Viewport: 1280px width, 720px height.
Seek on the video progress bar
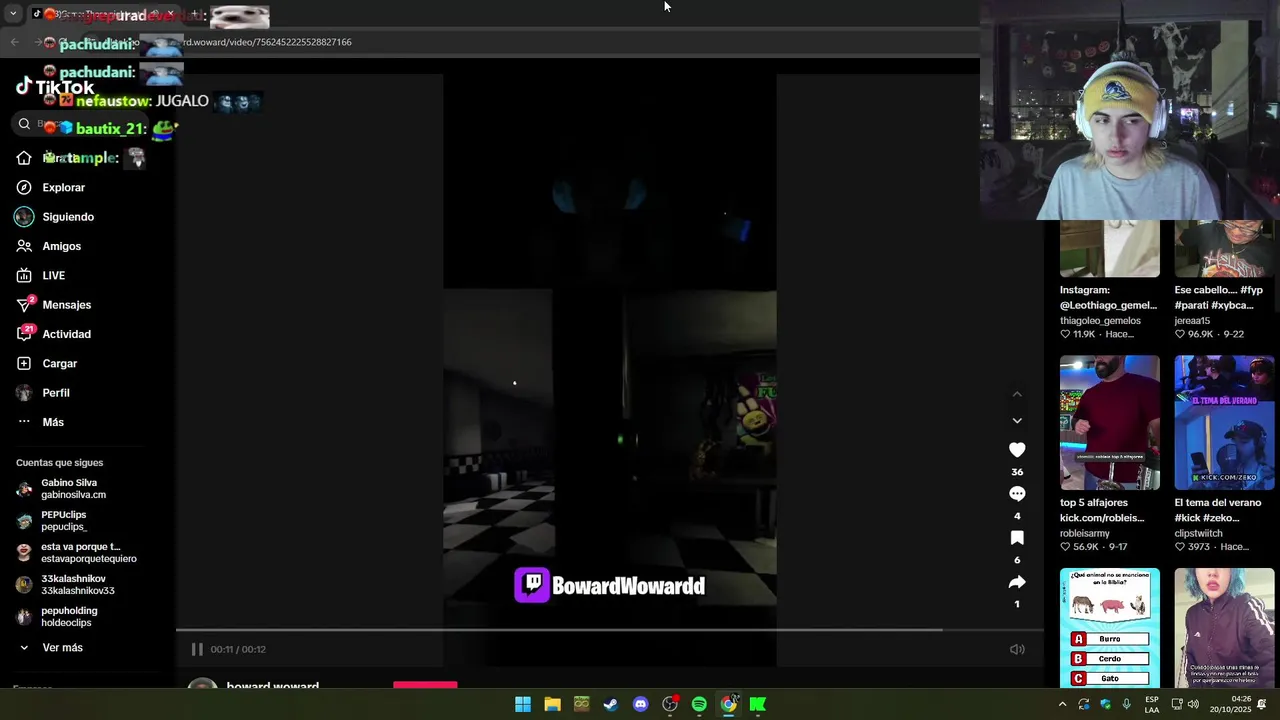coord(610,630)
